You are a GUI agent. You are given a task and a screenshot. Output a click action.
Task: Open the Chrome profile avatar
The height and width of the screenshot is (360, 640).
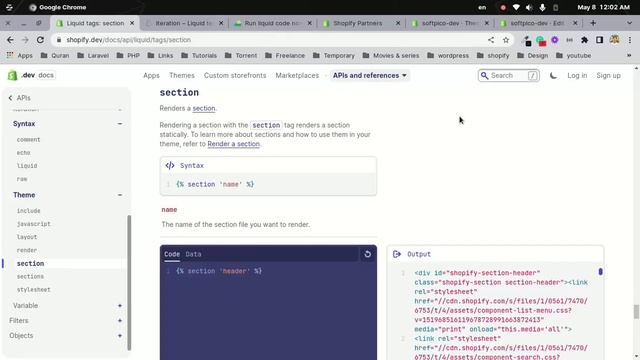point(614,40)
